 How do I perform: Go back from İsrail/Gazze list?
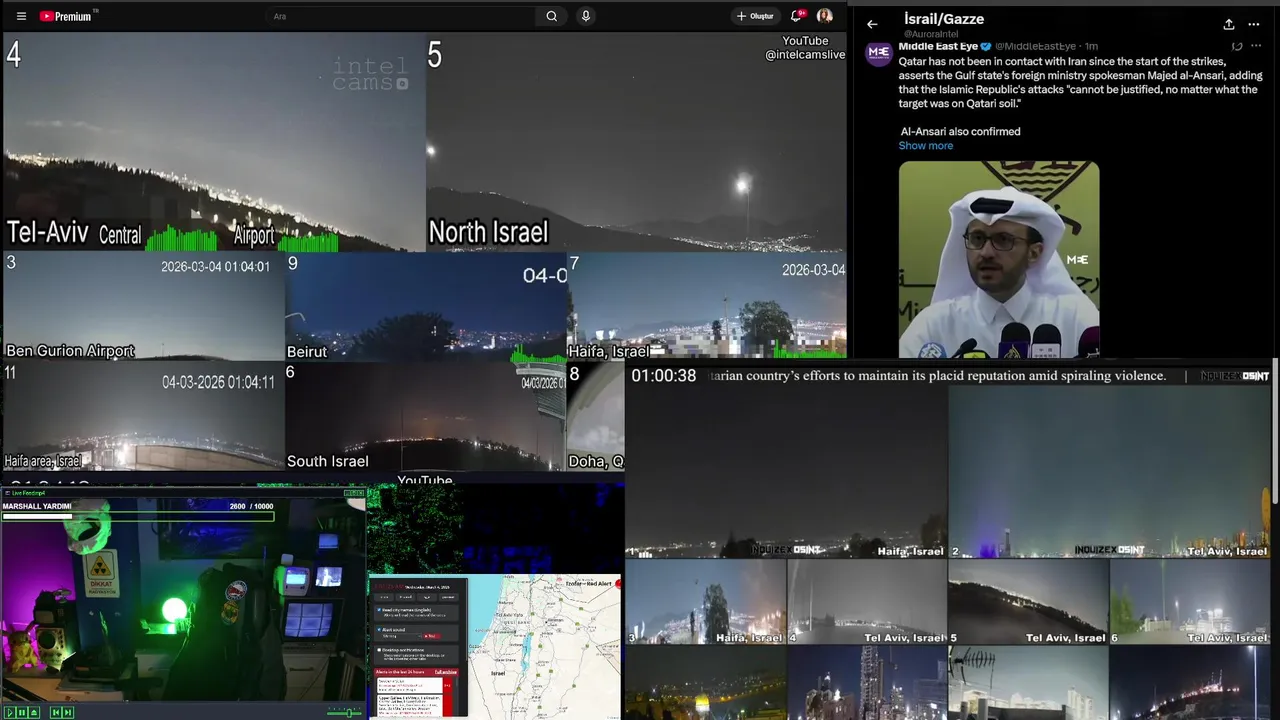(872, 24)
